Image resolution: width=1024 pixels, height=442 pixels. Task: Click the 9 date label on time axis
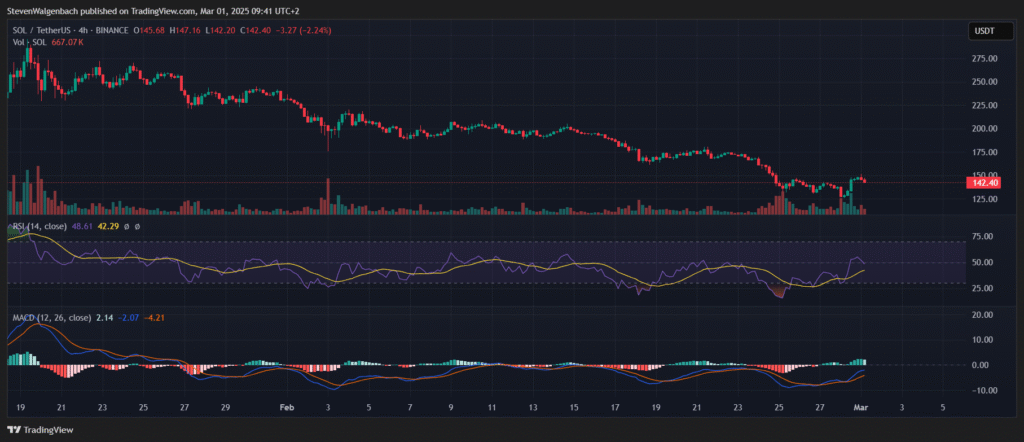(x=451, y=407)
